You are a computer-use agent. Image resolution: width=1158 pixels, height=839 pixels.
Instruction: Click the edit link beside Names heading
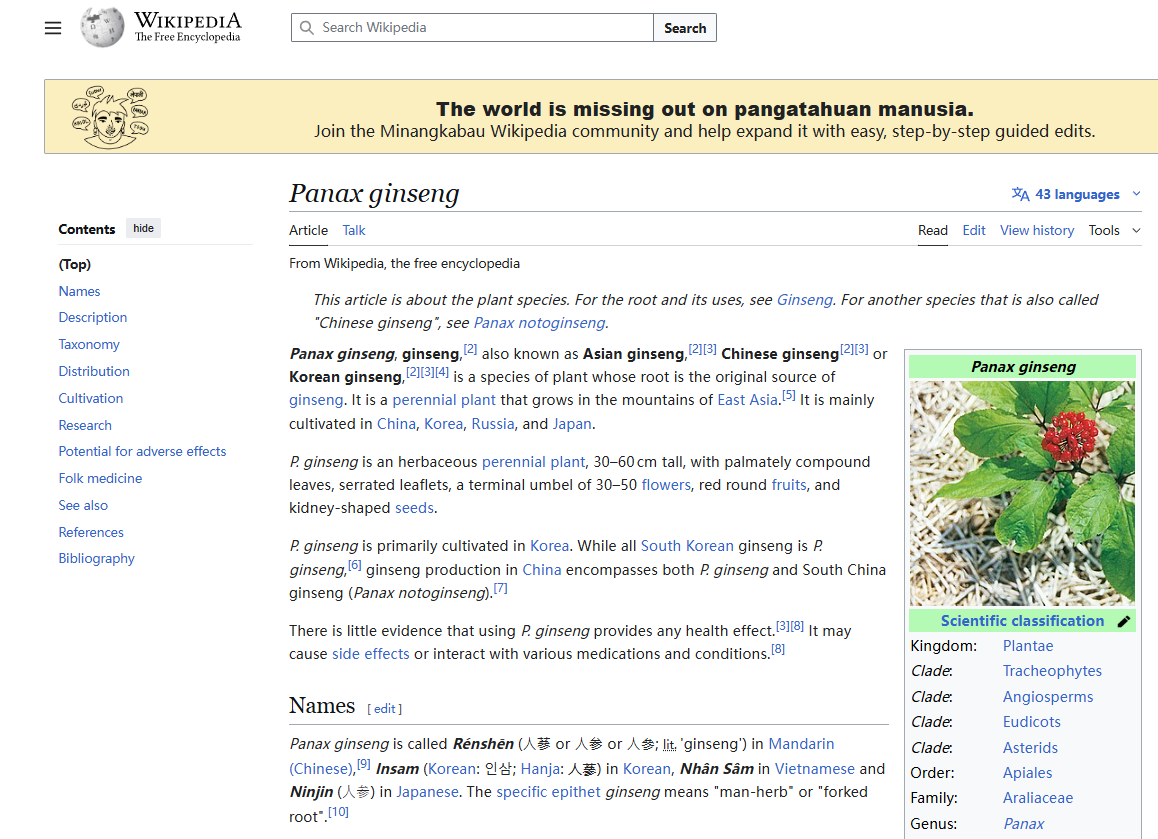(x=385, y=708)
